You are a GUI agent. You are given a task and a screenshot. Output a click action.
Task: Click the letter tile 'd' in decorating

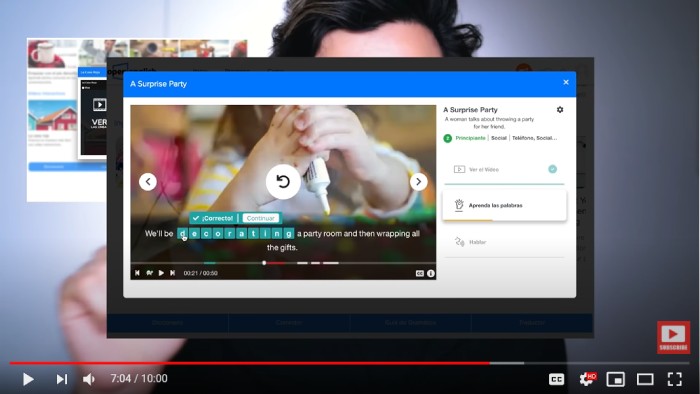183,233
